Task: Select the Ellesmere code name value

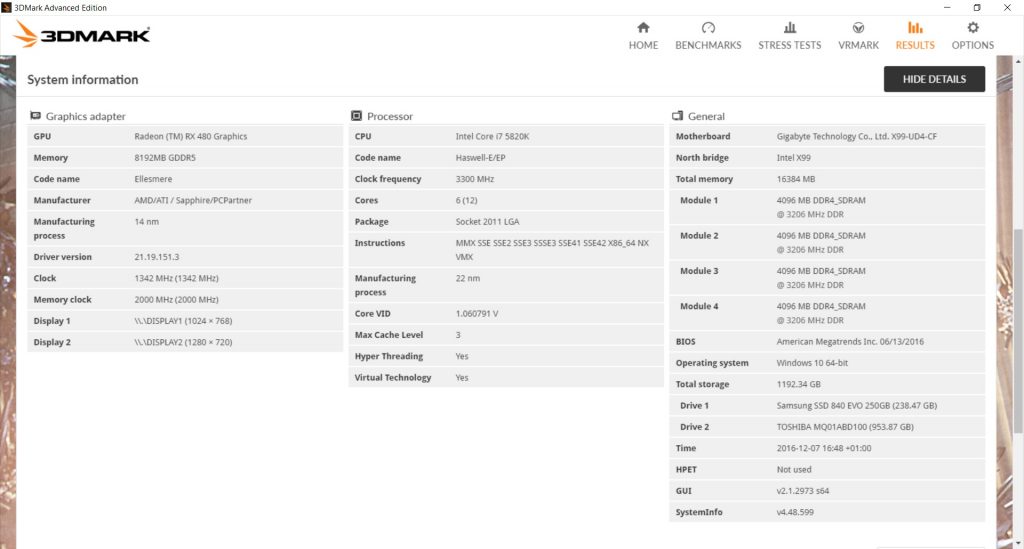Action: [153, 179]
